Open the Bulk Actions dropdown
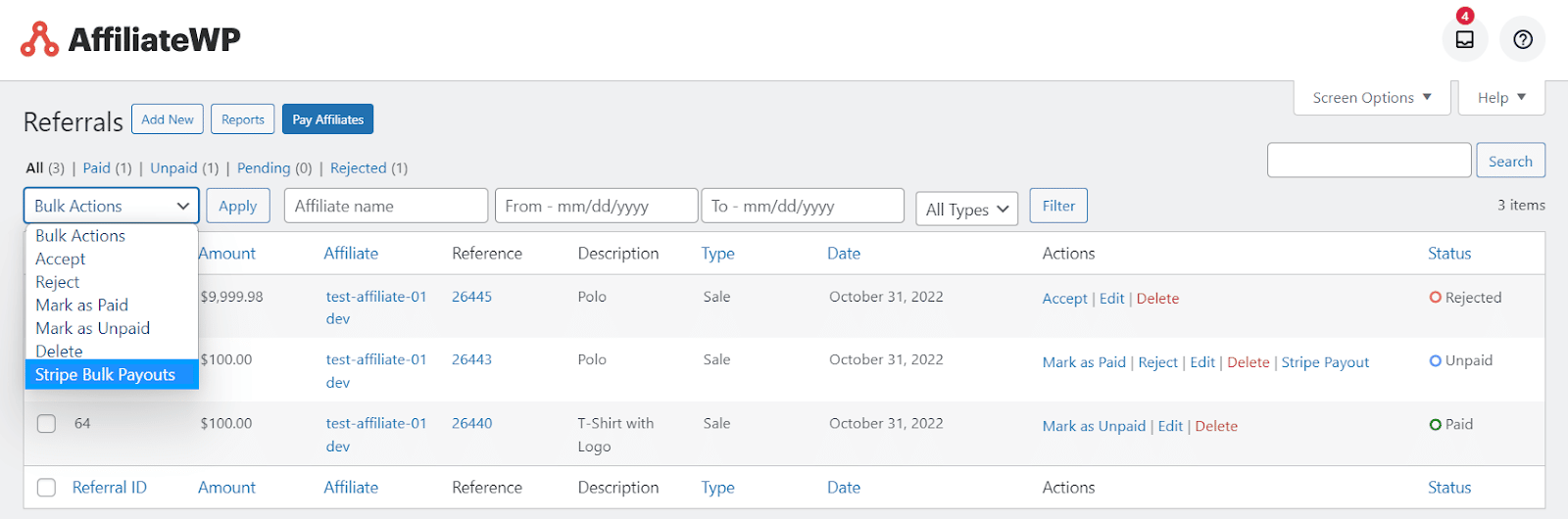This screenshot has width=1568, height=519. click(112, 206)
